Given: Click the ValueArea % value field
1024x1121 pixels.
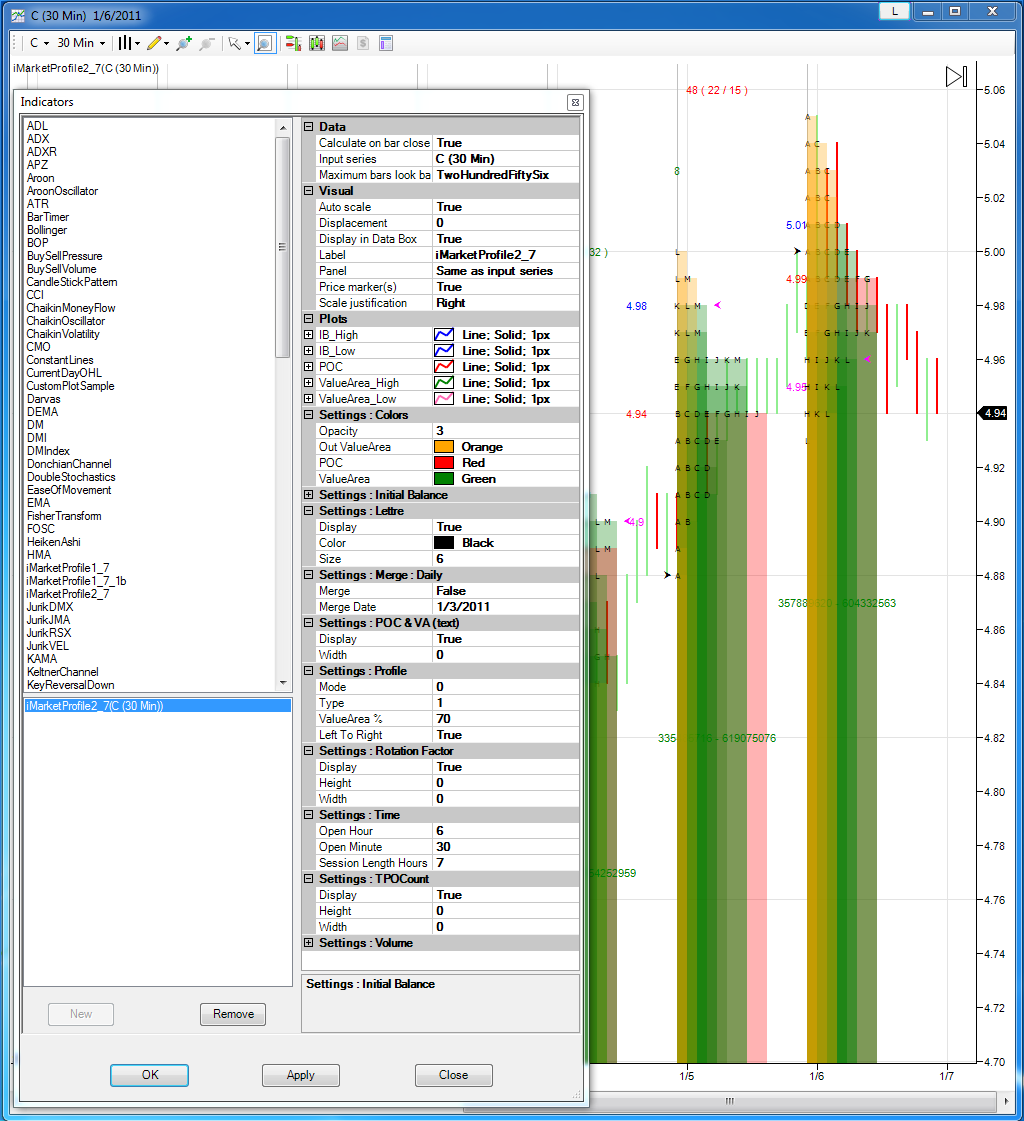Looking at the screenshot, I should (506, 719).
